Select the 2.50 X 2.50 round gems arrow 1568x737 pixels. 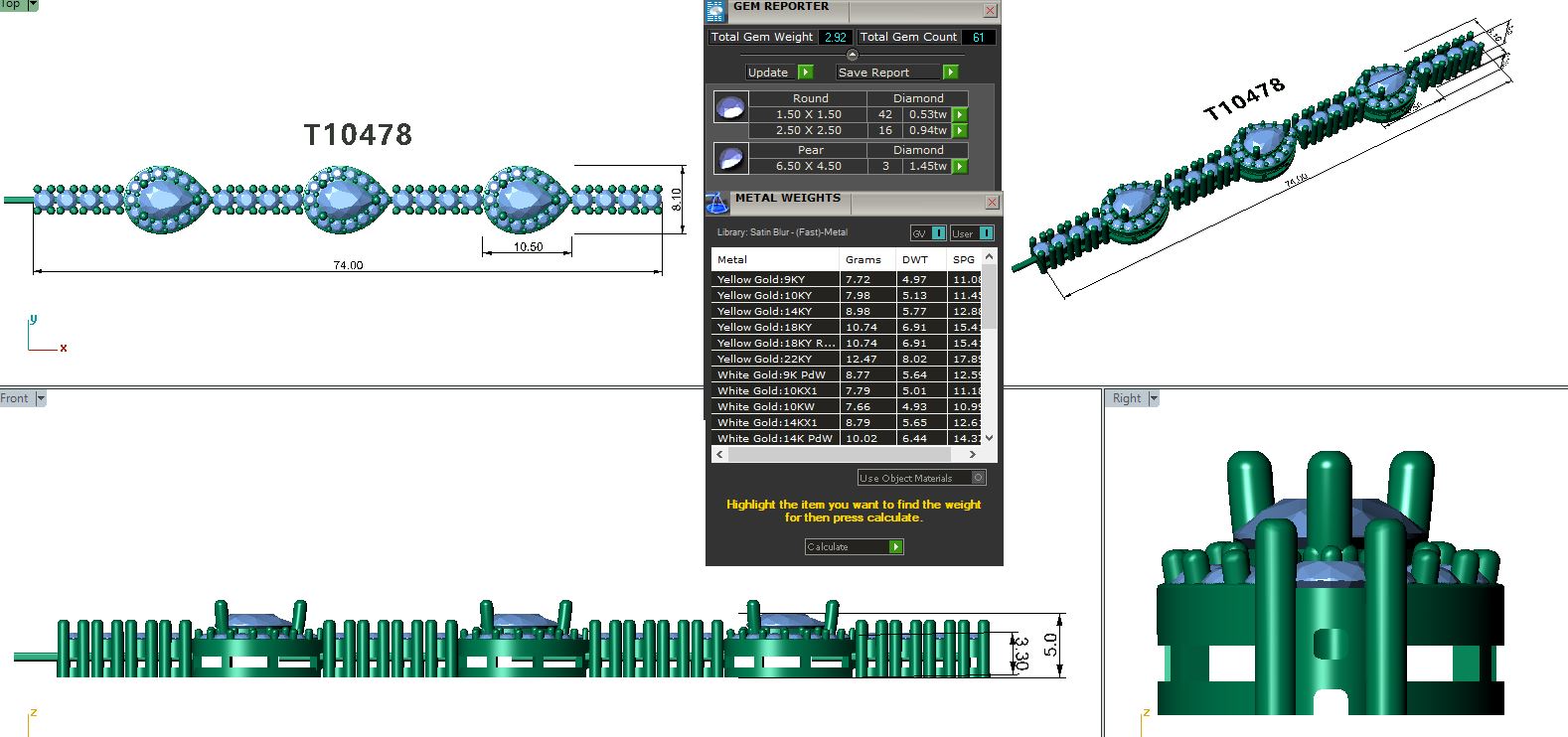960,130
